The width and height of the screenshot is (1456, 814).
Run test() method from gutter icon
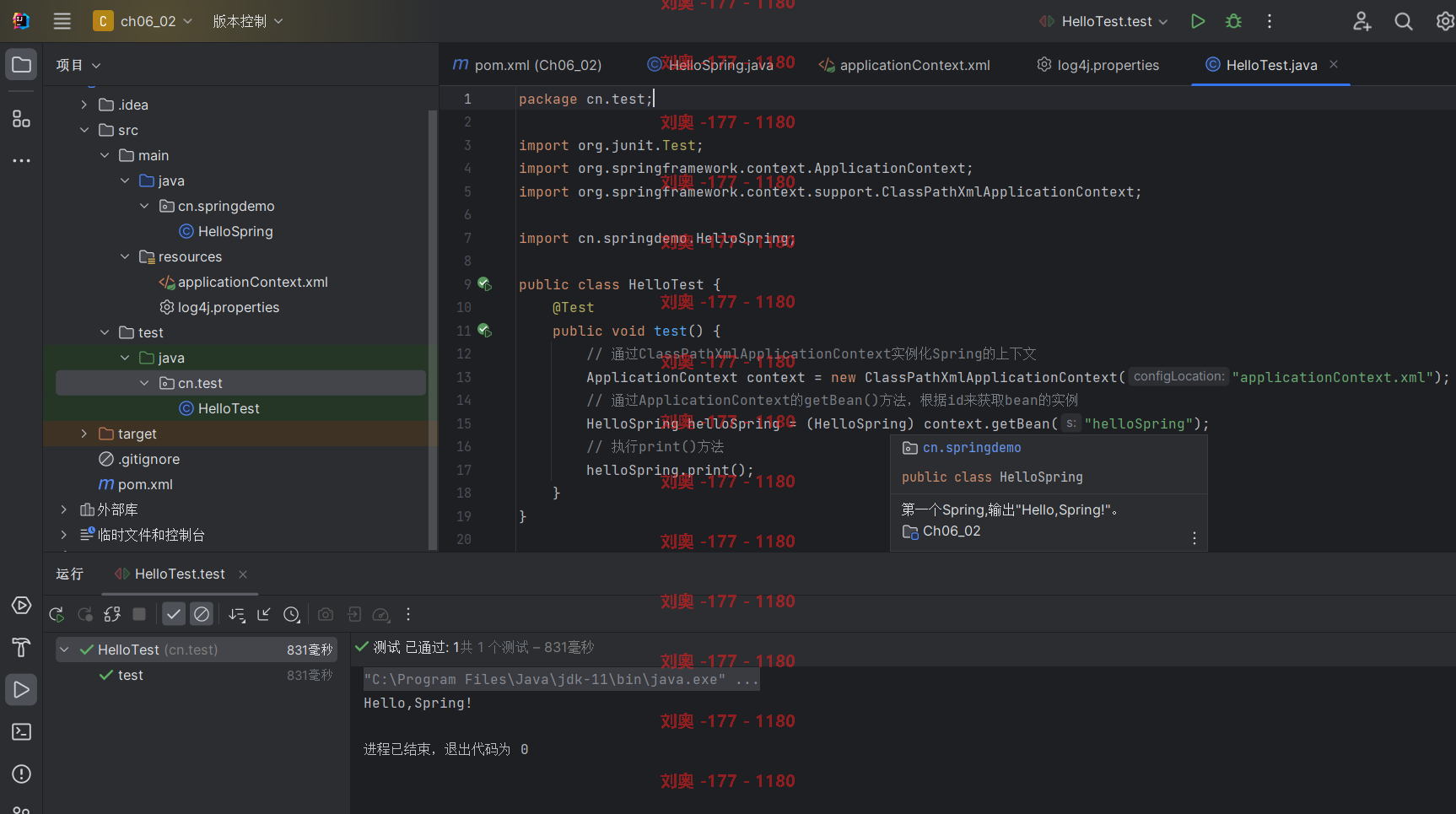[x=485, y=331]
